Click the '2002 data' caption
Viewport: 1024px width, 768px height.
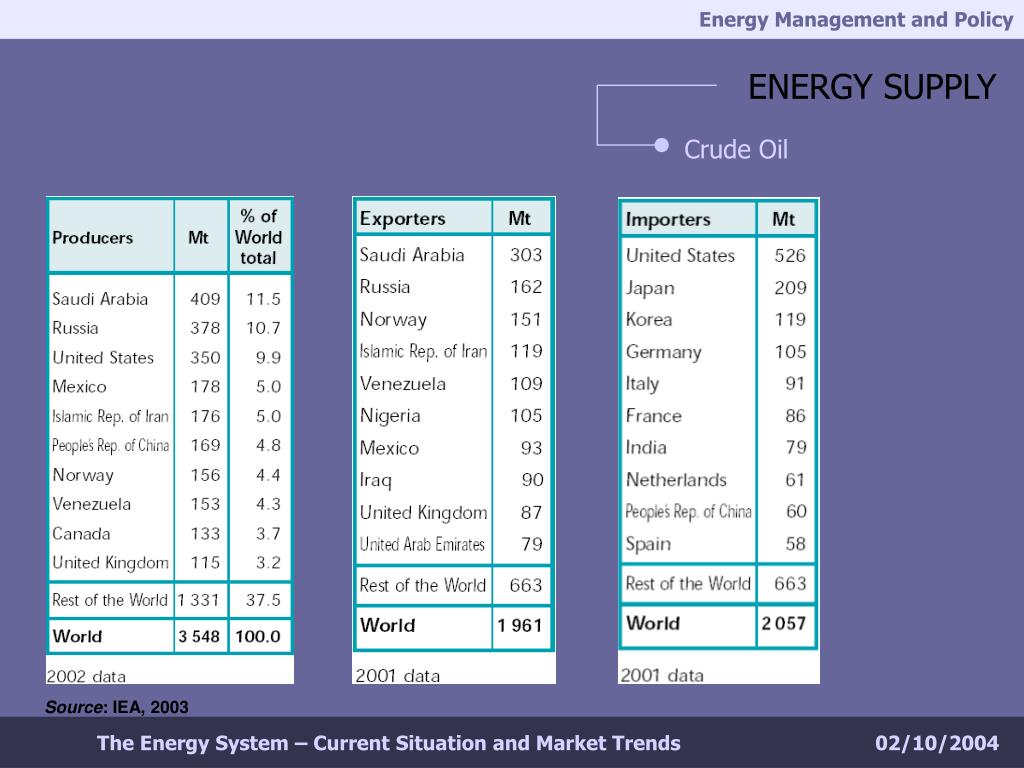pyautogui.click(x=86, y=676)
